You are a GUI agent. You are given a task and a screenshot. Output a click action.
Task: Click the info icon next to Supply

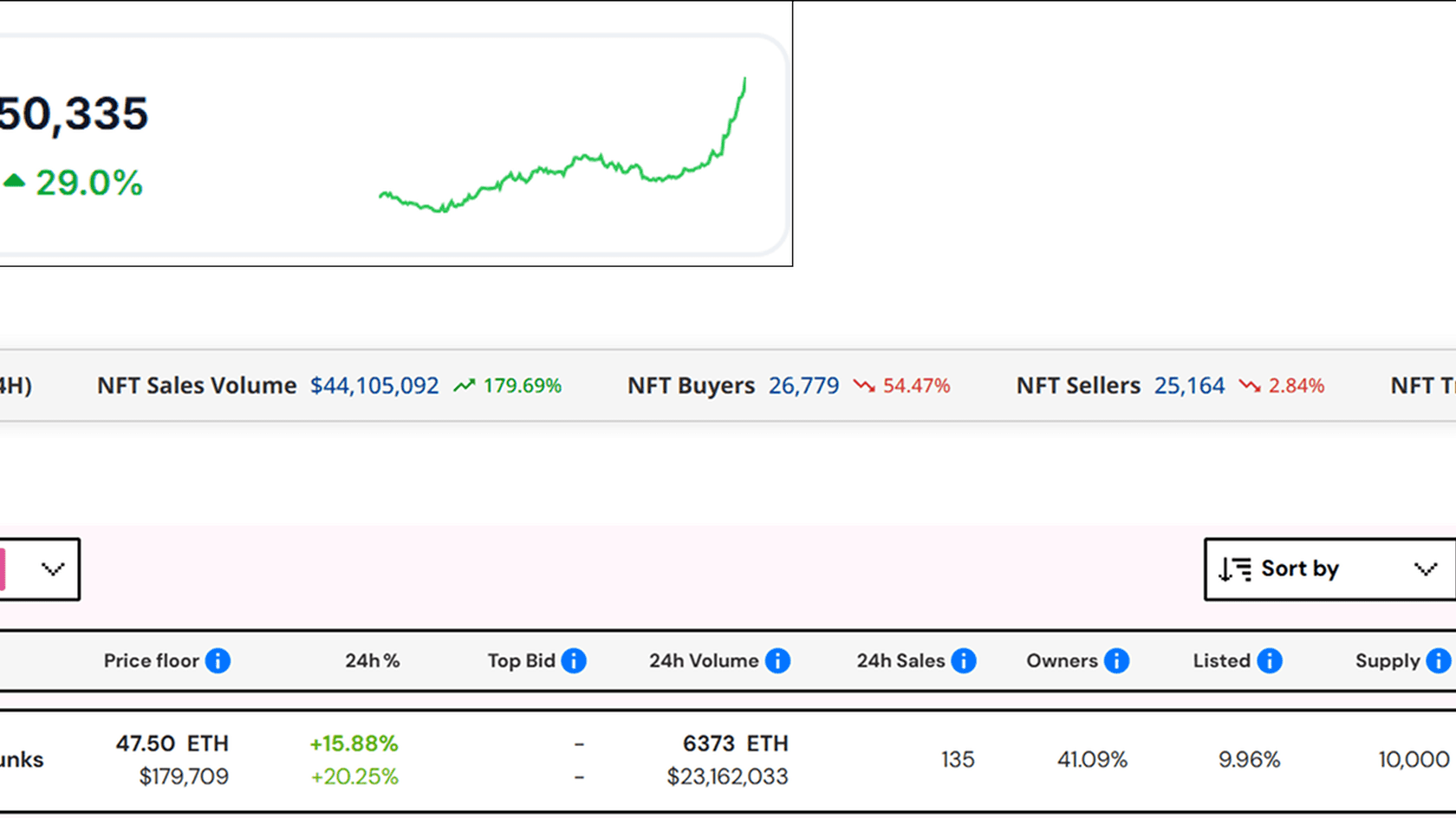coord(1439,661)
